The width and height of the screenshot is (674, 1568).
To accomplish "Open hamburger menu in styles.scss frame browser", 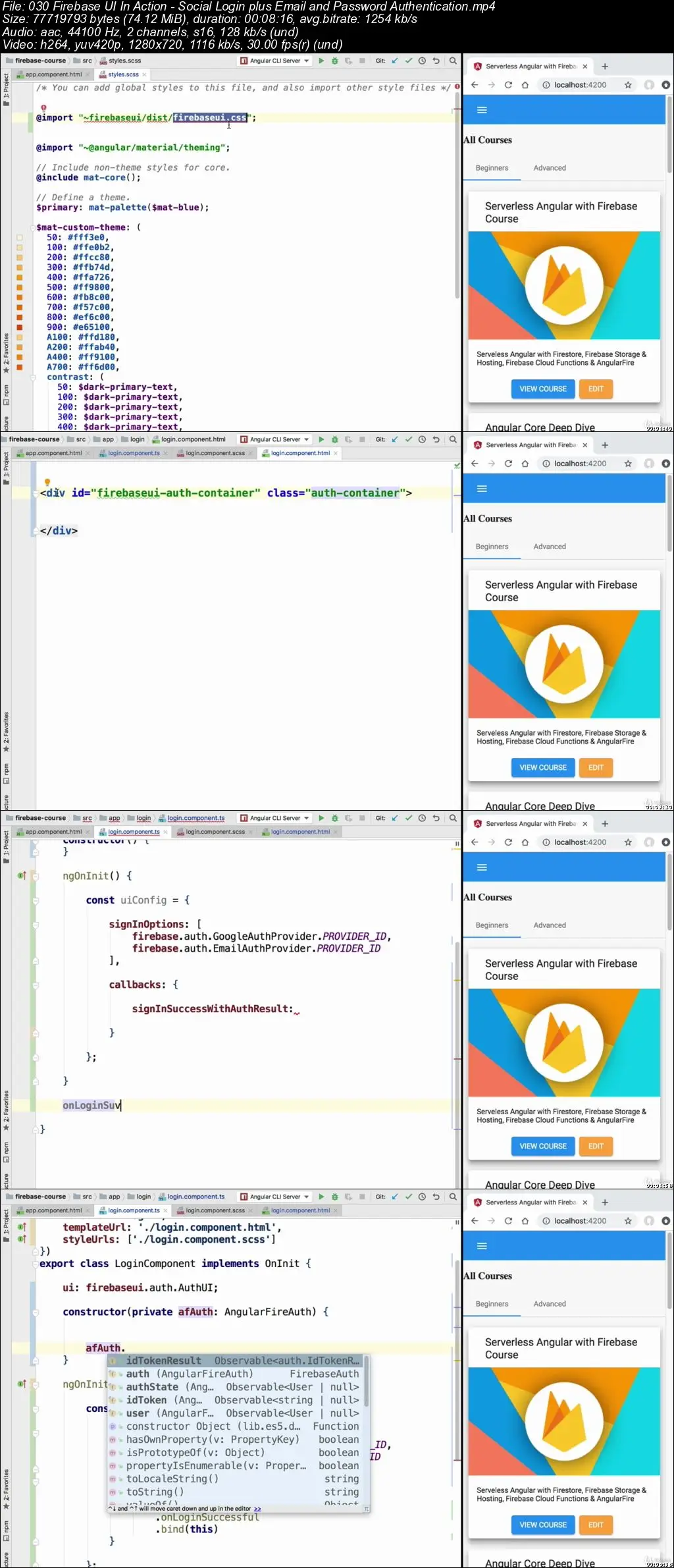I will tap(482, 110).
